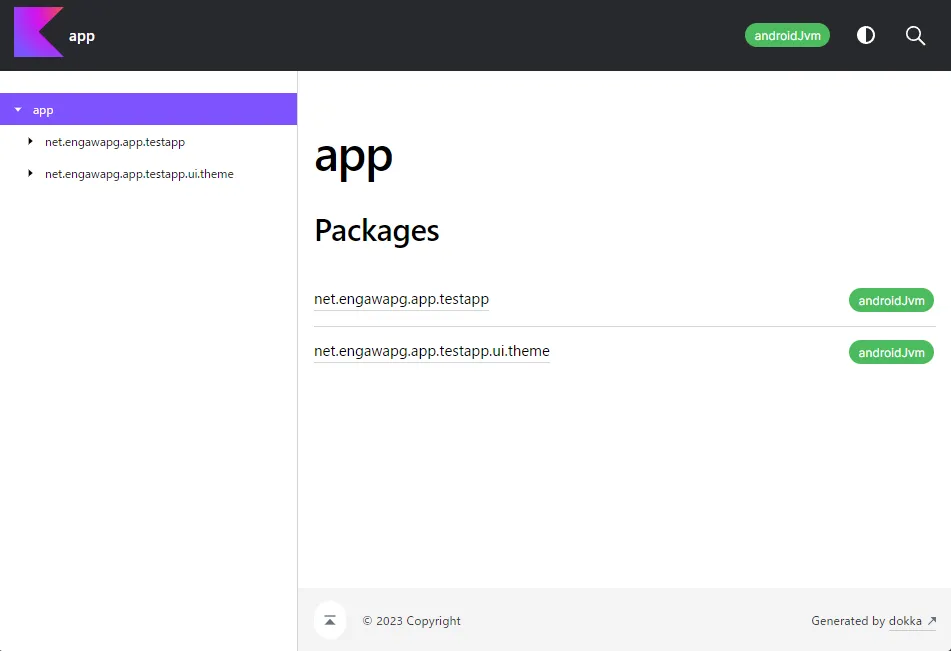
Task: Click the Kotlin logo in the header
Action: click(x=38, y=33)
